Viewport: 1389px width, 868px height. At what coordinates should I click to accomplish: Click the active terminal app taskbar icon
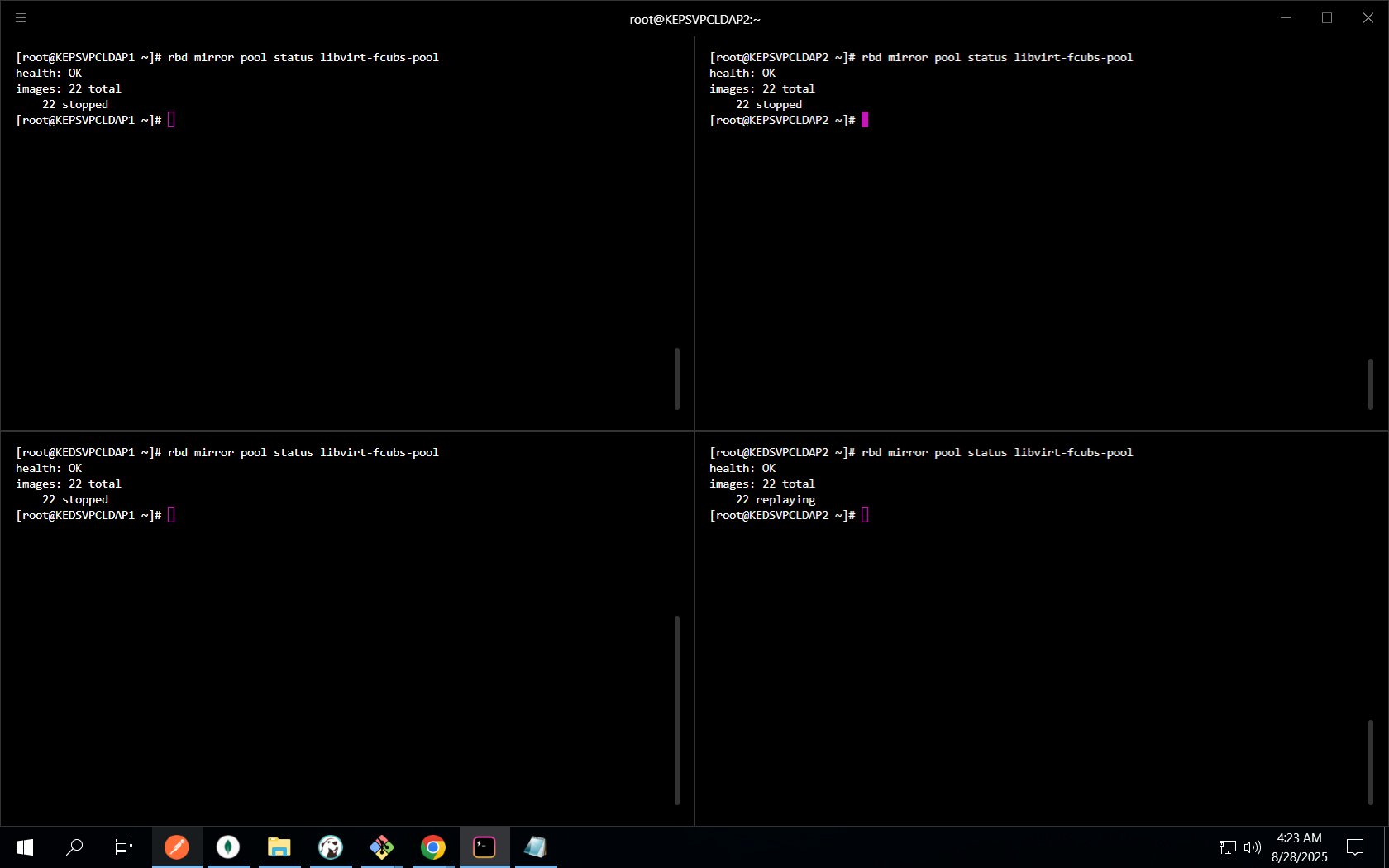(484, 847)
